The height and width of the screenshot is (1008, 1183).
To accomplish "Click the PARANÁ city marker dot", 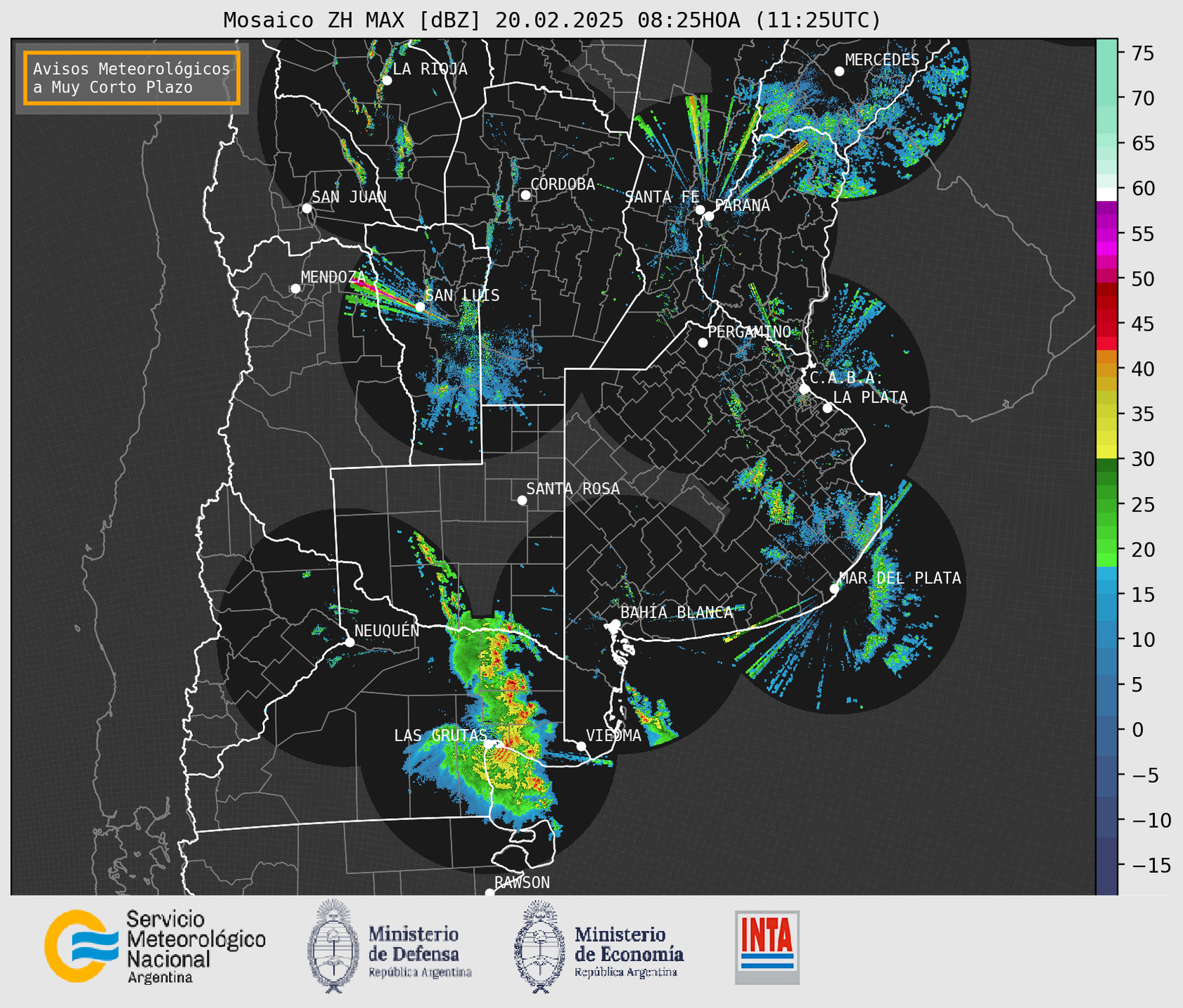I will point(709,216).
